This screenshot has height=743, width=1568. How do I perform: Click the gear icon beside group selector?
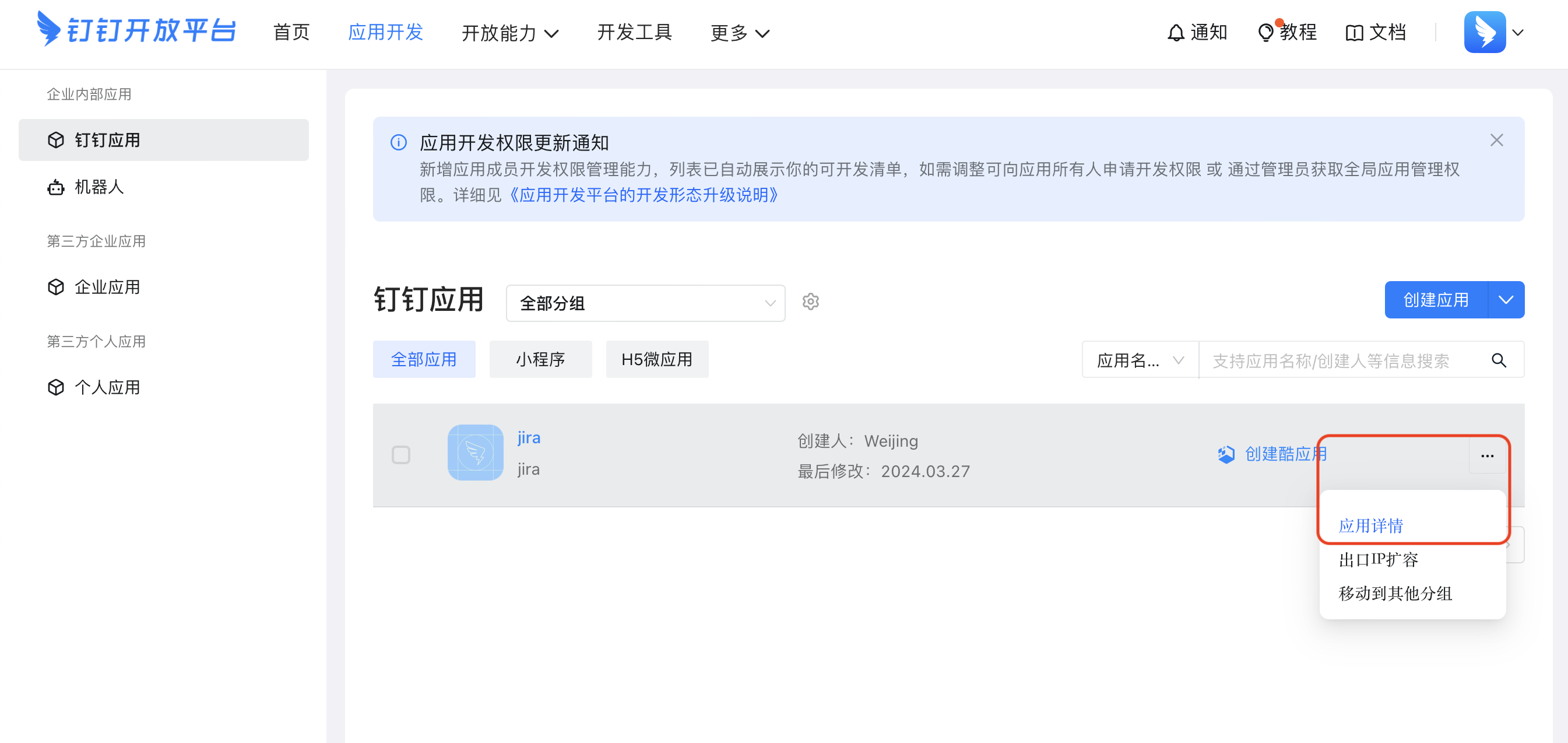point(810,302)
